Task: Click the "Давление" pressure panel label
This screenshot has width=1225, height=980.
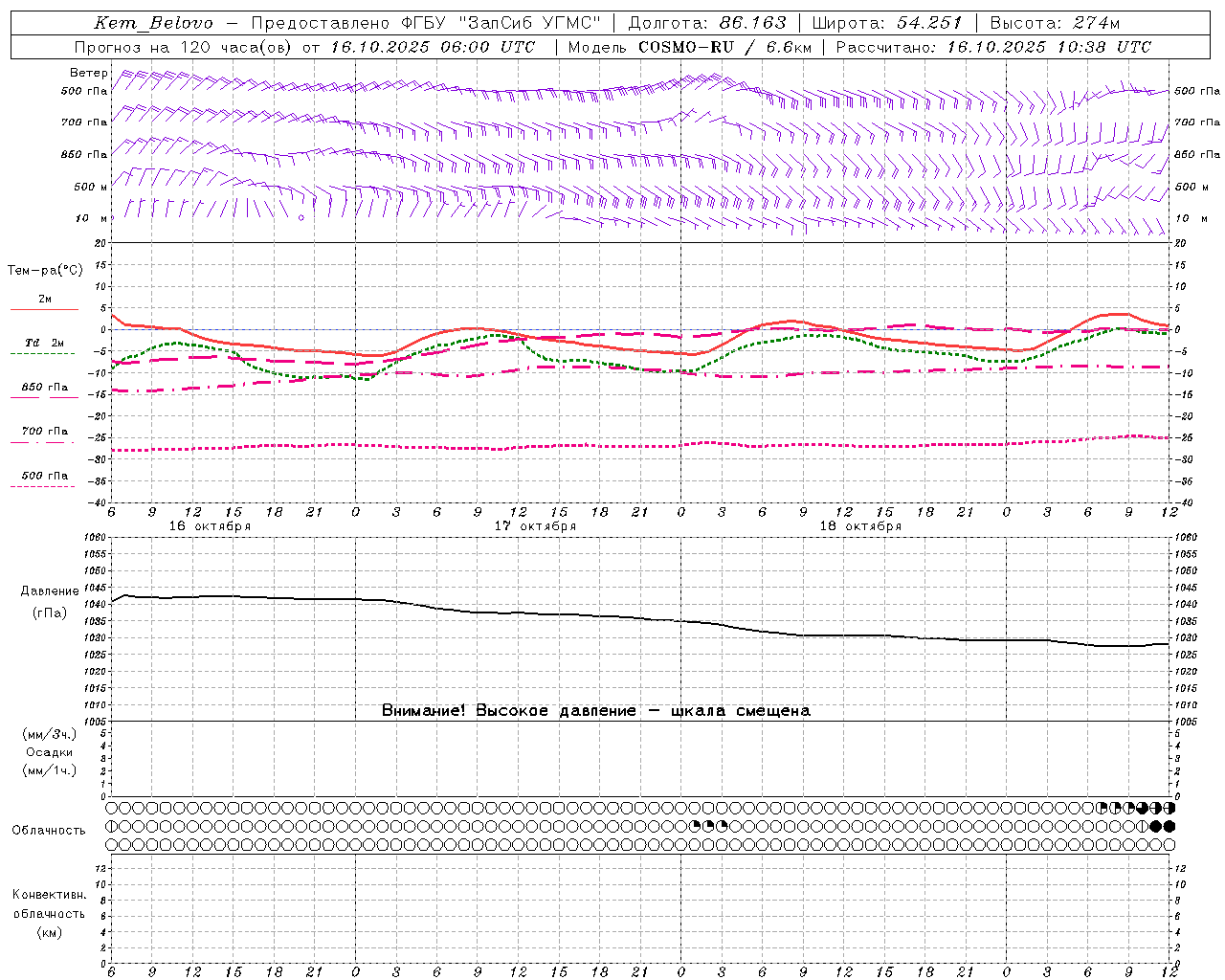Action: [49, 591]
